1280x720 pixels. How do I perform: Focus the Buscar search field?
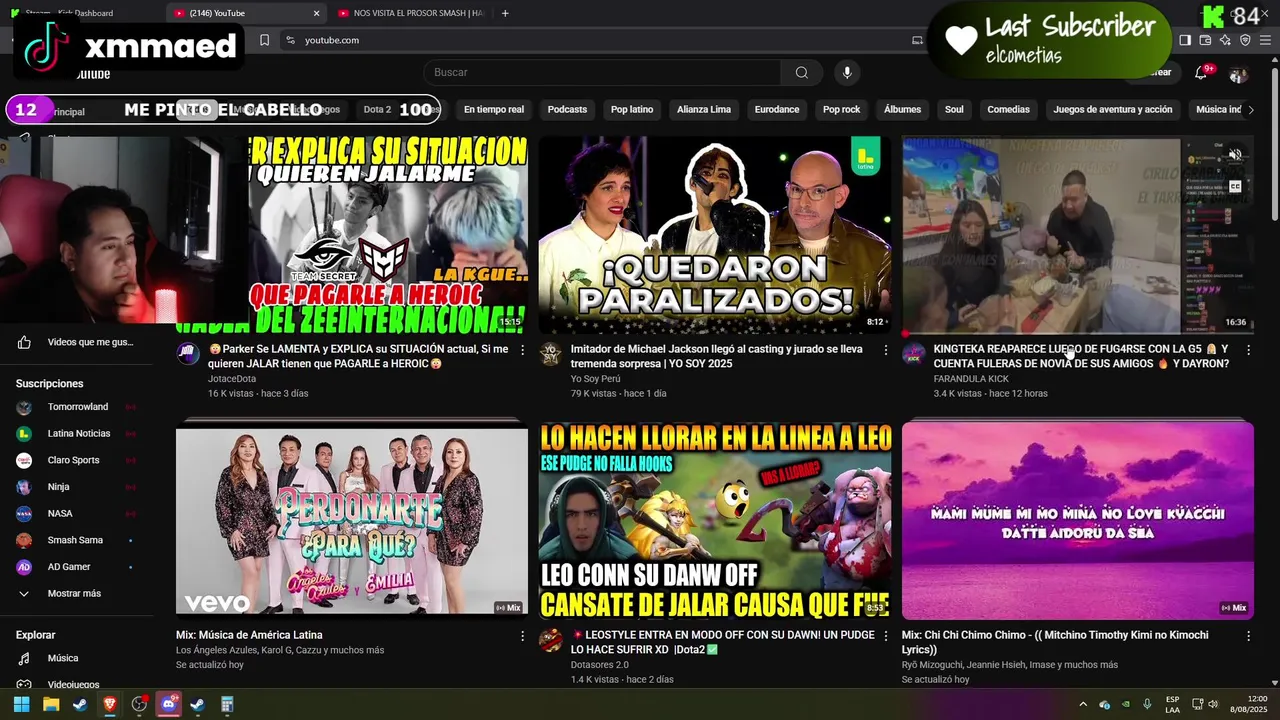pyautogui.click(x=602, y=72)
